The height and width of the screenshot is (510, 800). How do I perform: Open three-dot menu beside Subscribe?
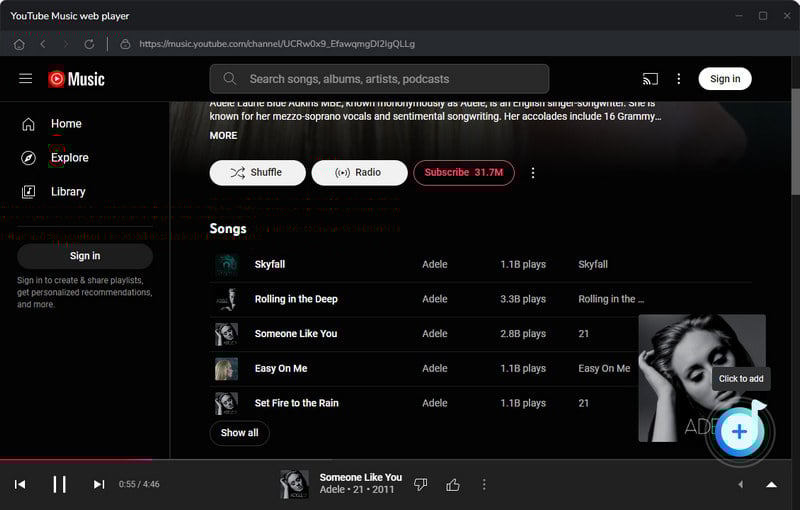pos(533,173)
